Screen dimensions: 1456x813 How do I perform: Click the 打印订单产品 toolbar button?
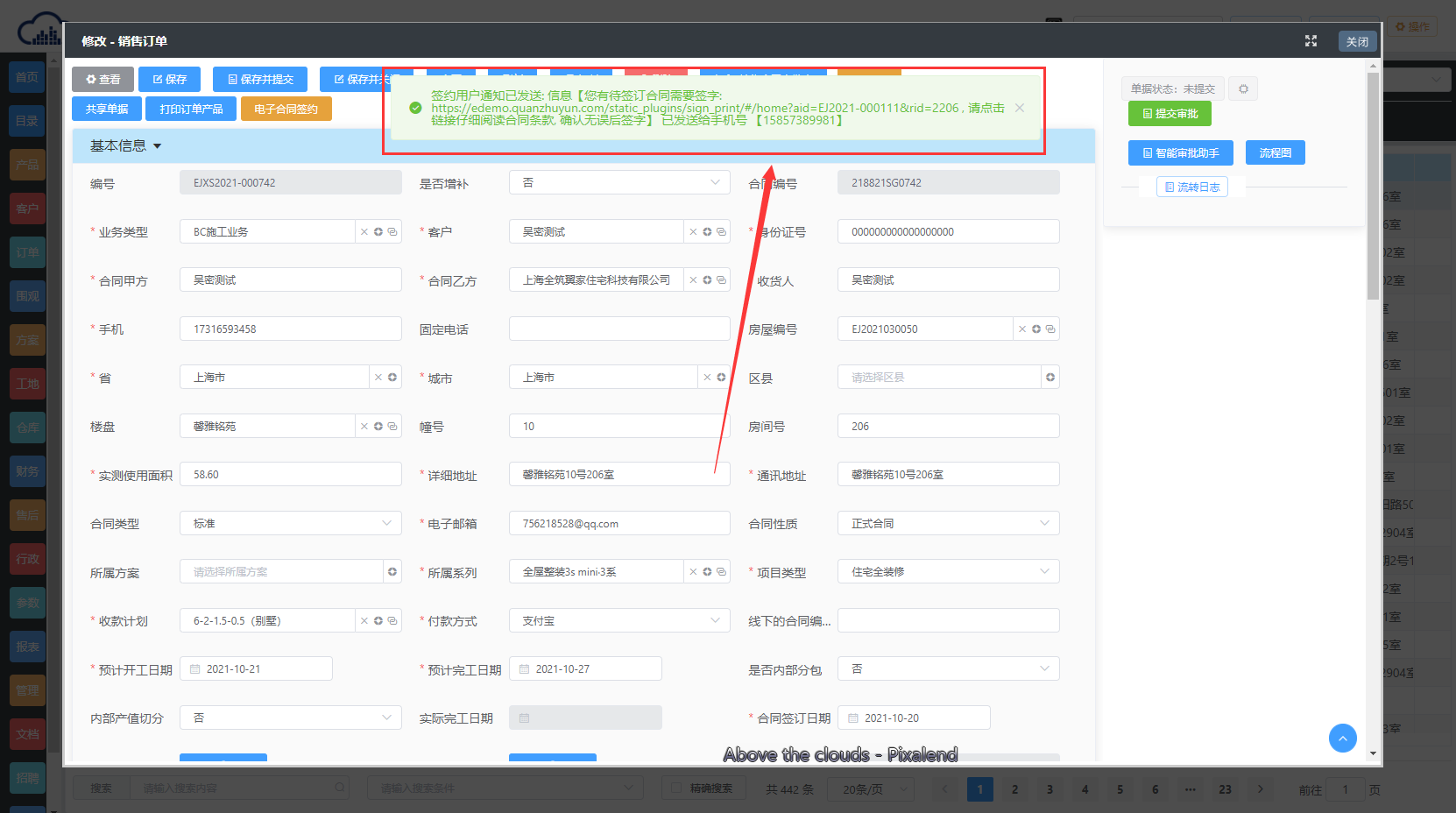click(191, 109)
